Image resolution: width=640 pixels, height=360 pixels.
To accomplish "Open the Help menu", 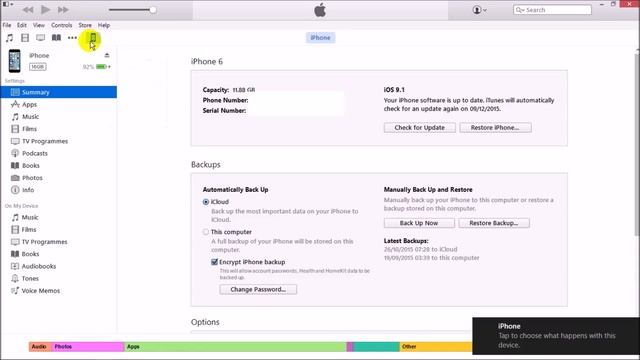I will point(104,25).
